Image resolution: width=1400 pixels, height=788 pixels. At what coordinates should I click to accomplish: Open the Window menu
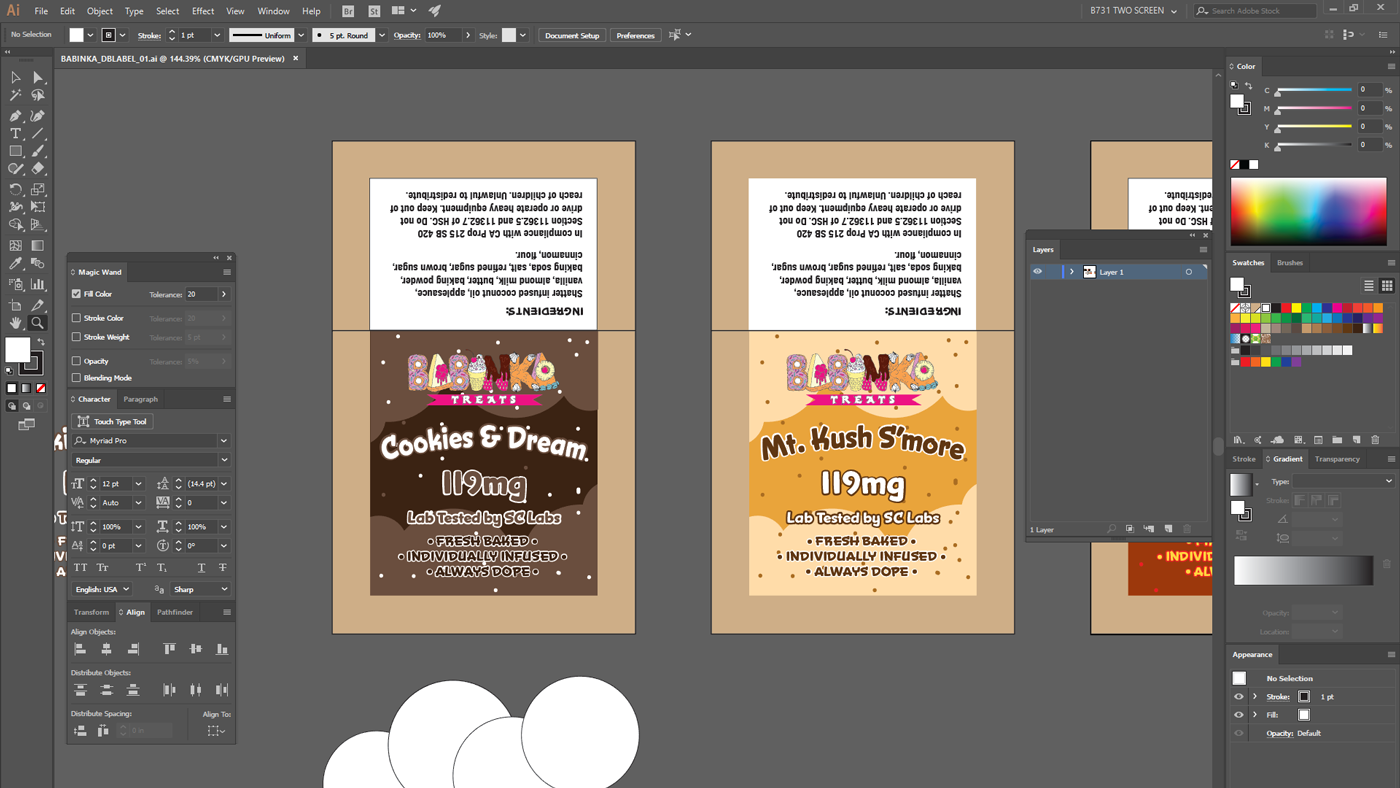(x=273, y=11)
